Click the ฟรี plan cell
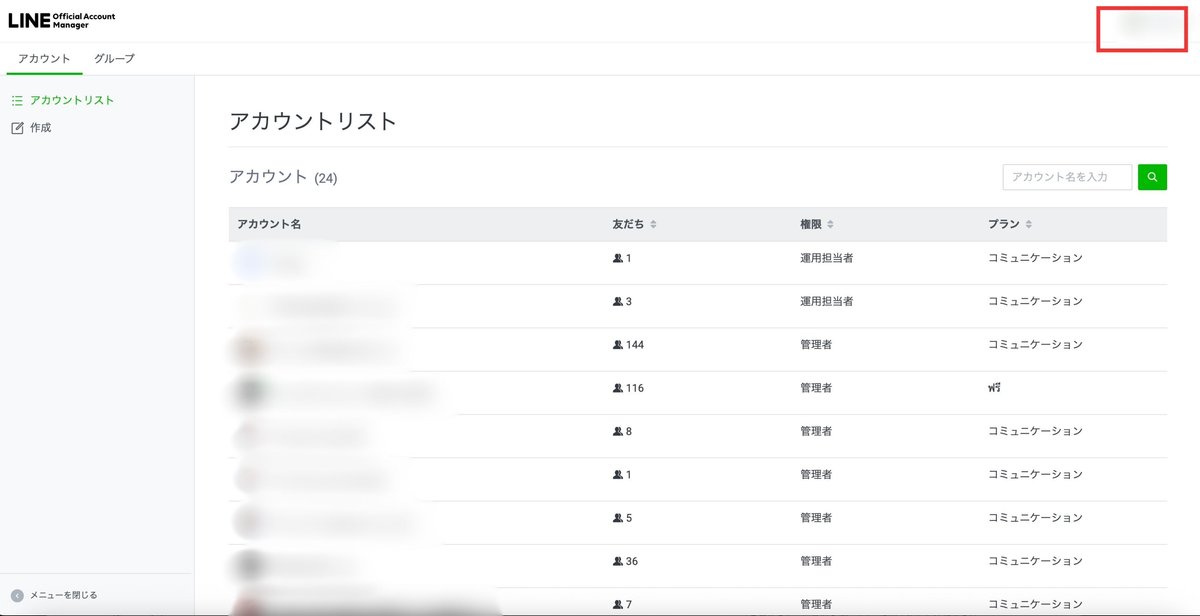Screen dimensions: 1200x616 pyautogui.click(x=994, y=387)
